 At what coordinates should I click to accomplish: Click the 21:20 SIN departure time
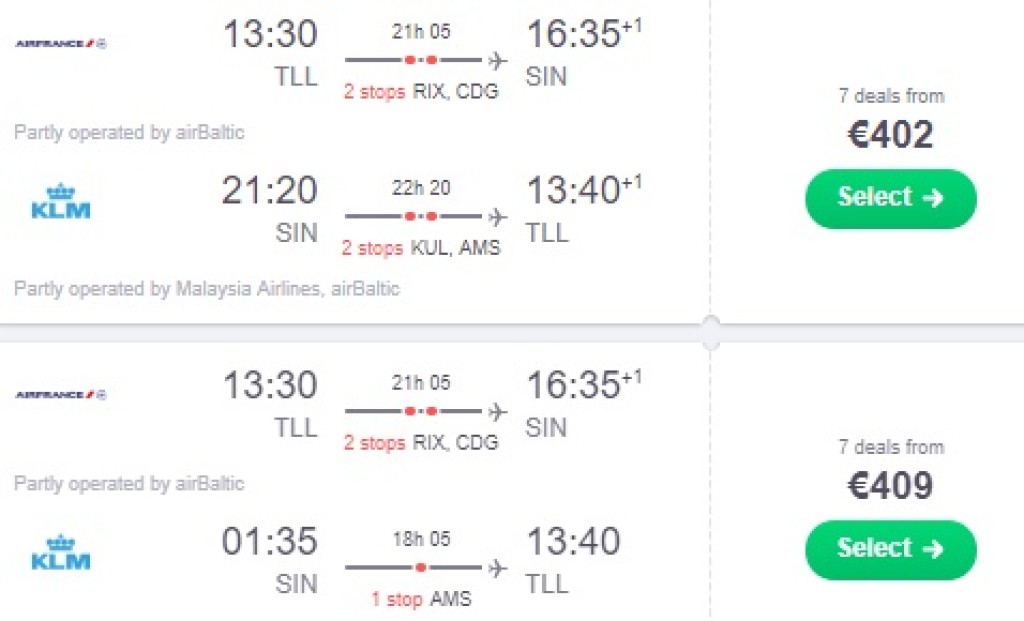click(x=269, y=190)
